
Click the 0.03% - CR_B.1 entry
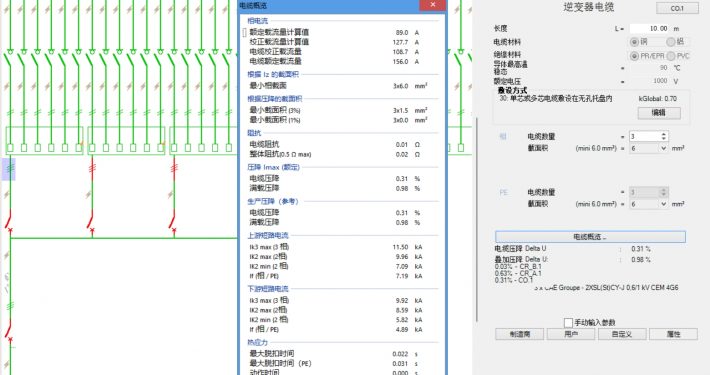tap(518, 267)
